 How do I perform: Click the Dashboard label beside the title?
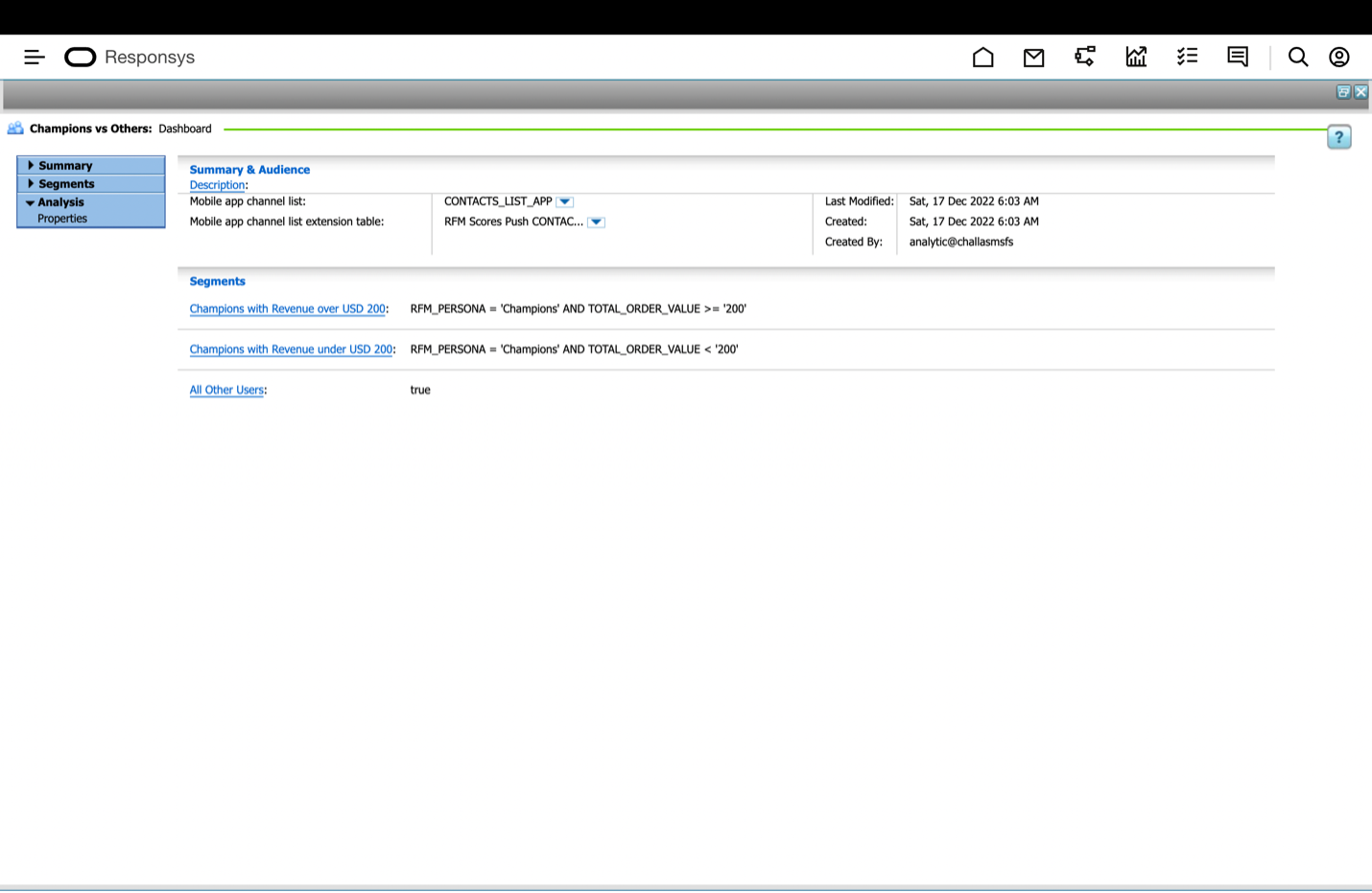185,129
